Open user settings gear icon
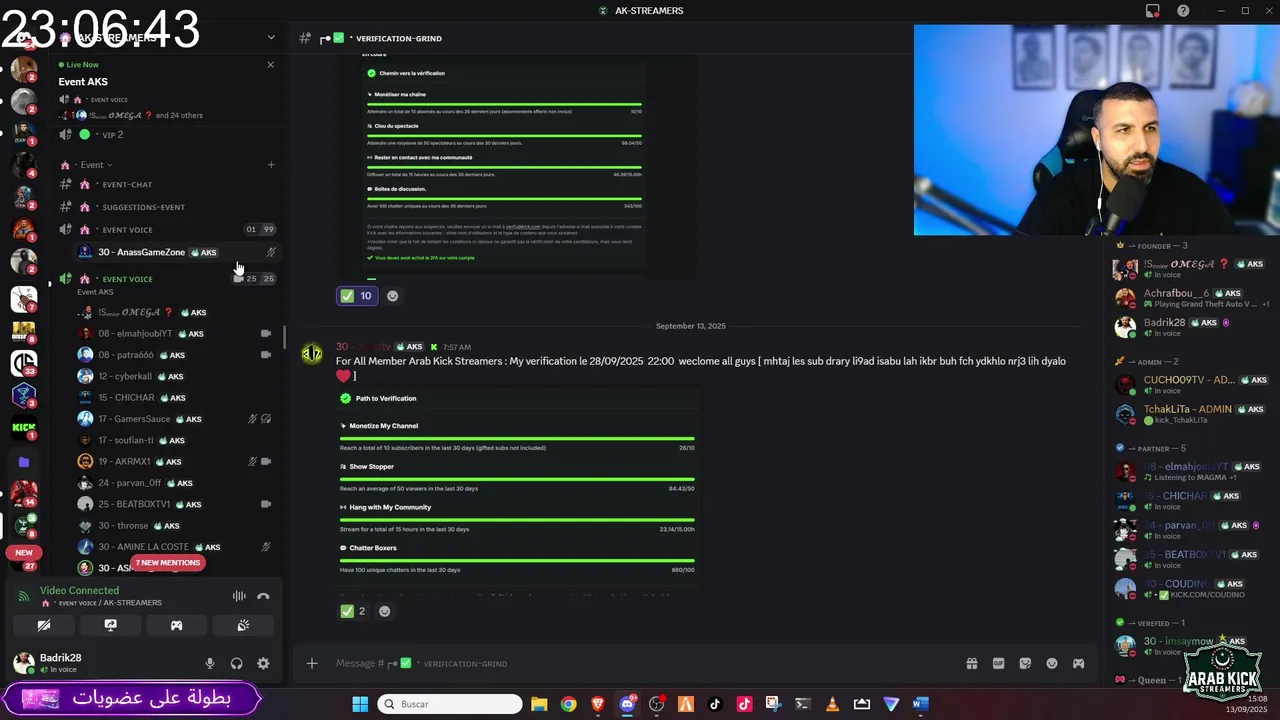Viewport: 1280px width, 720px height. click(263, 663)
